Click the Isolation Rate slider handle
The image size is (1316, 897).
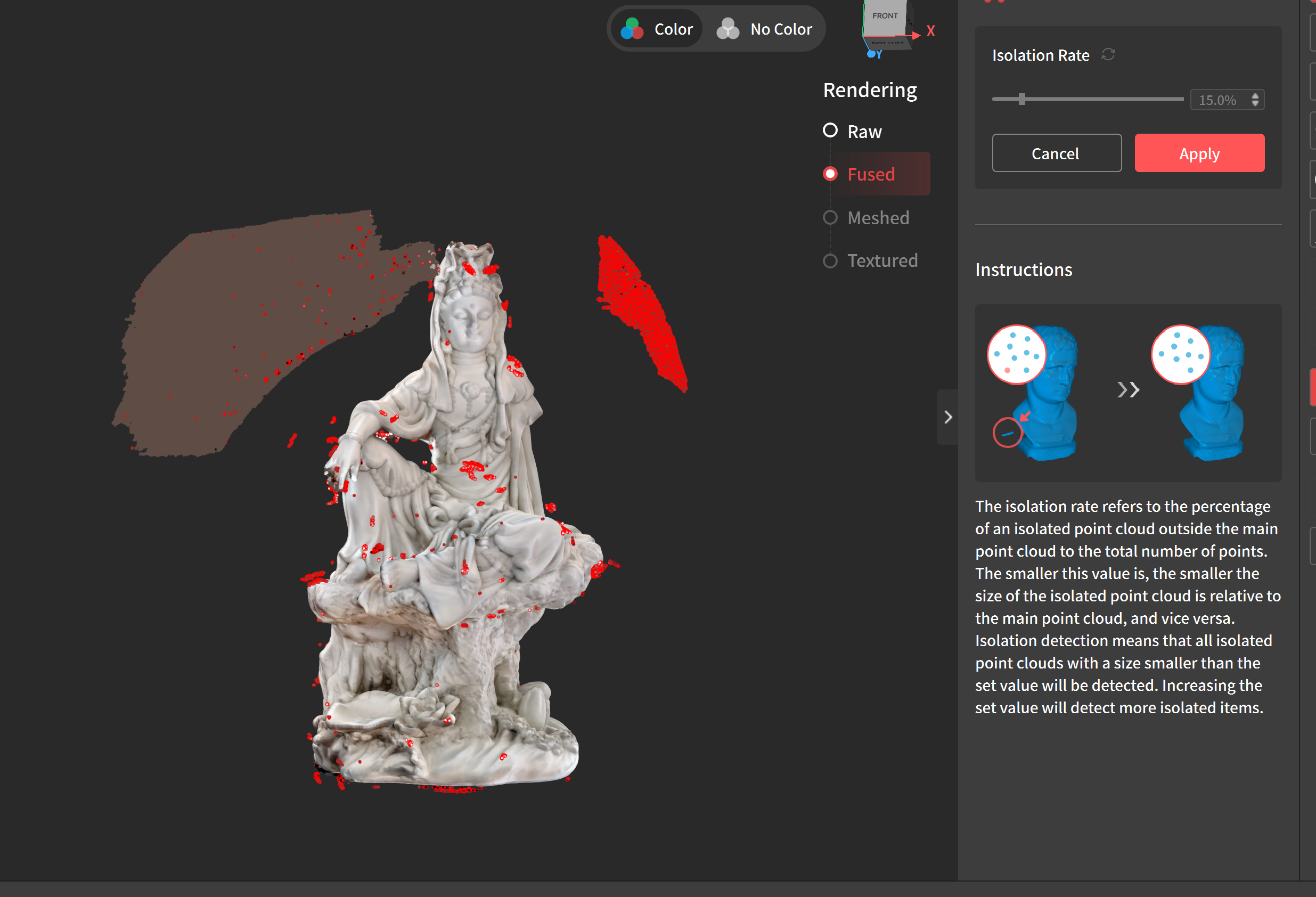coord(1021,99)
